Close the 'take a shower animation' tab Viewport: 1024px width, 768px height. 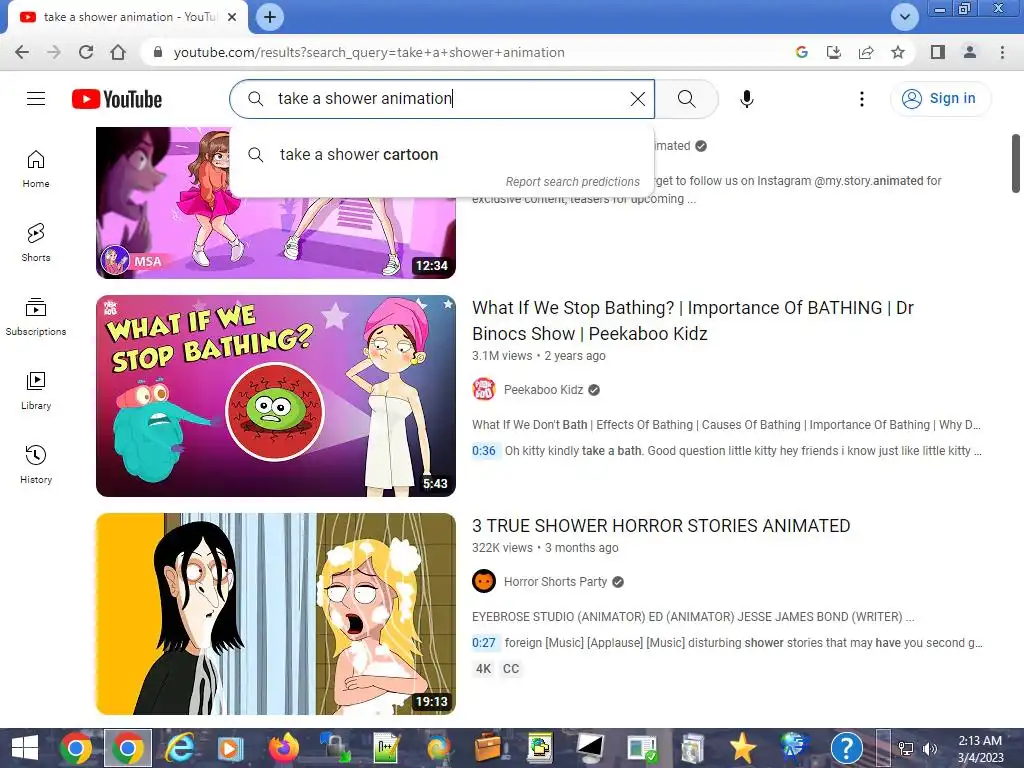[232, 17]
